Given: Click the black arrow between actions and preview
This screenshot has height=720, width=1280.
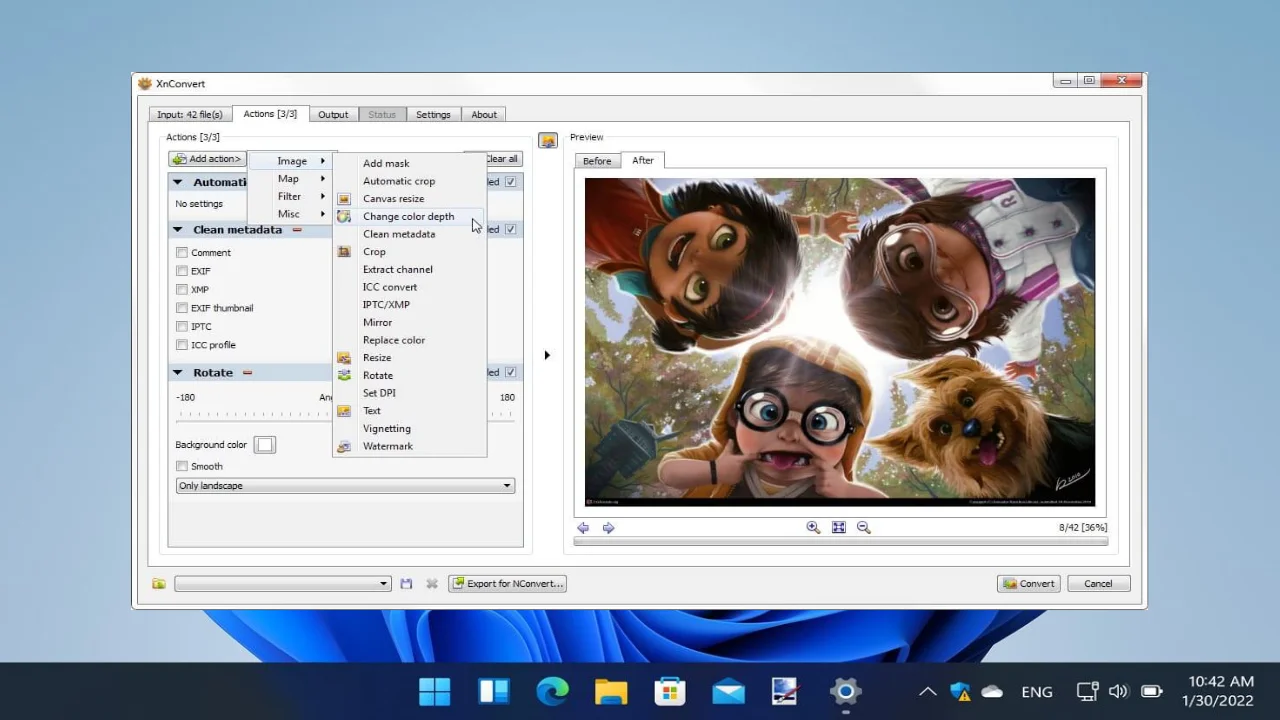Looking at the screenshot, I should pos(547,355).
